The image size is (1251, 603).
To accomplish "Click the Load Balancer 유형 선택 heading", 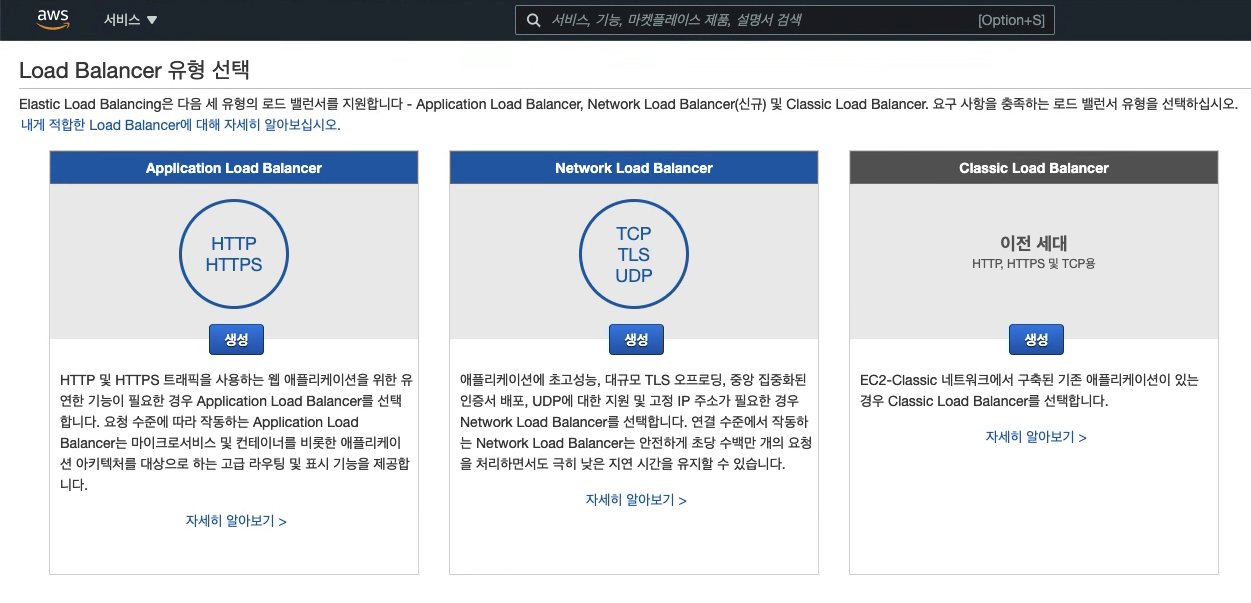I will (134, 70).
